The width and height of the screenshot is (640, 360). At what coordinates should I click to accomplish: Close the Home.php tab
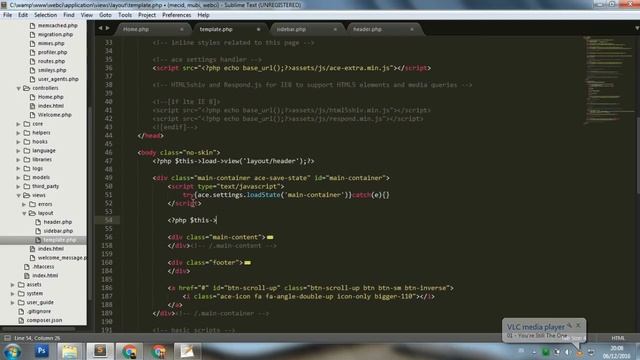coord(182,29)
